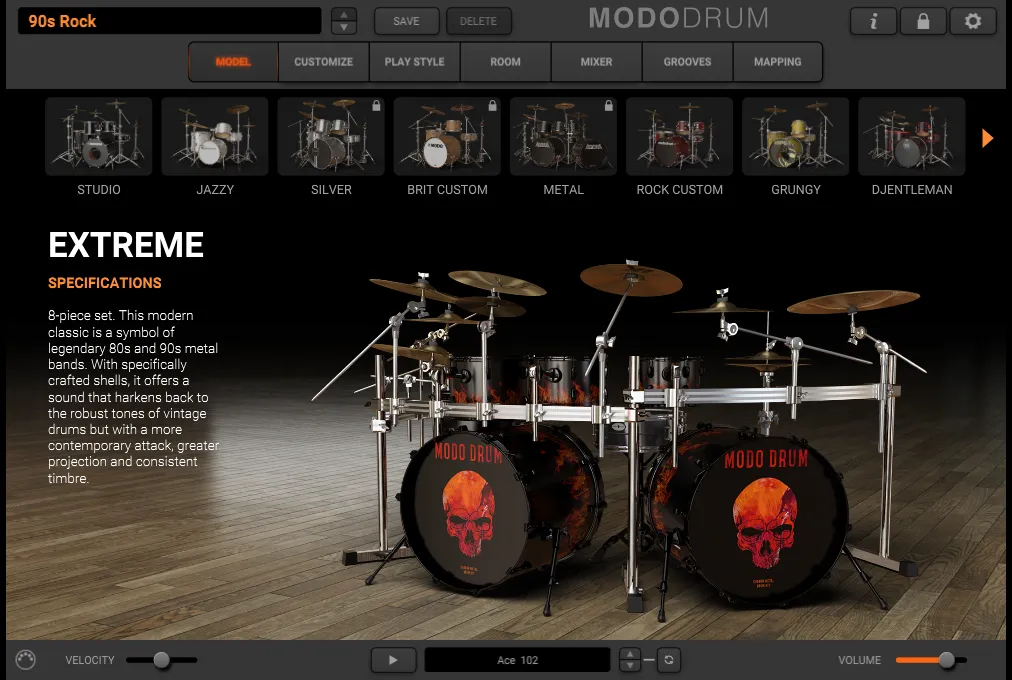Step the groove selector up

630,654
